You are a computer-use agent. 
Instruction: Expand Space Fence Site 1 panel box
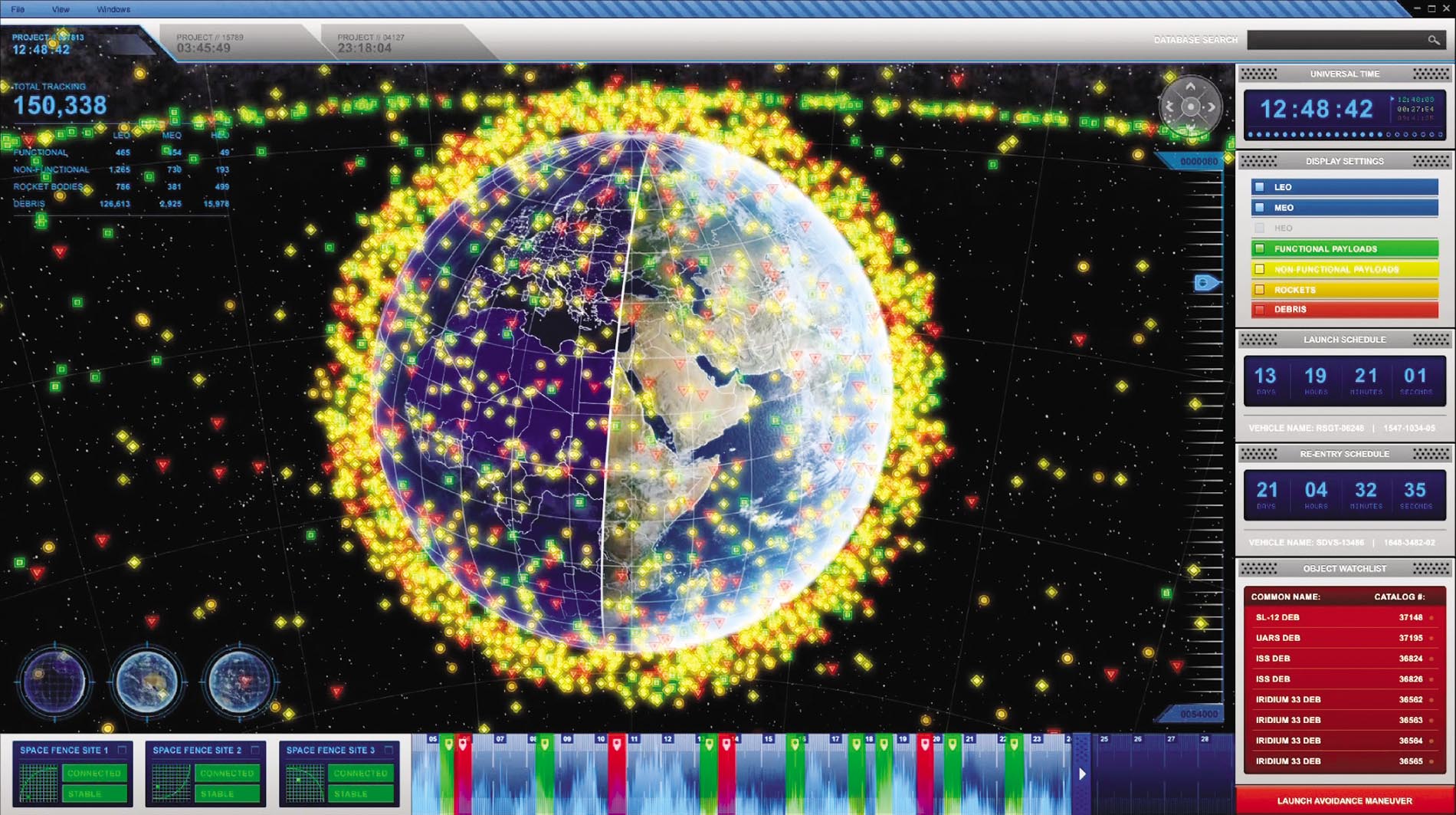[x=122, y=750]
